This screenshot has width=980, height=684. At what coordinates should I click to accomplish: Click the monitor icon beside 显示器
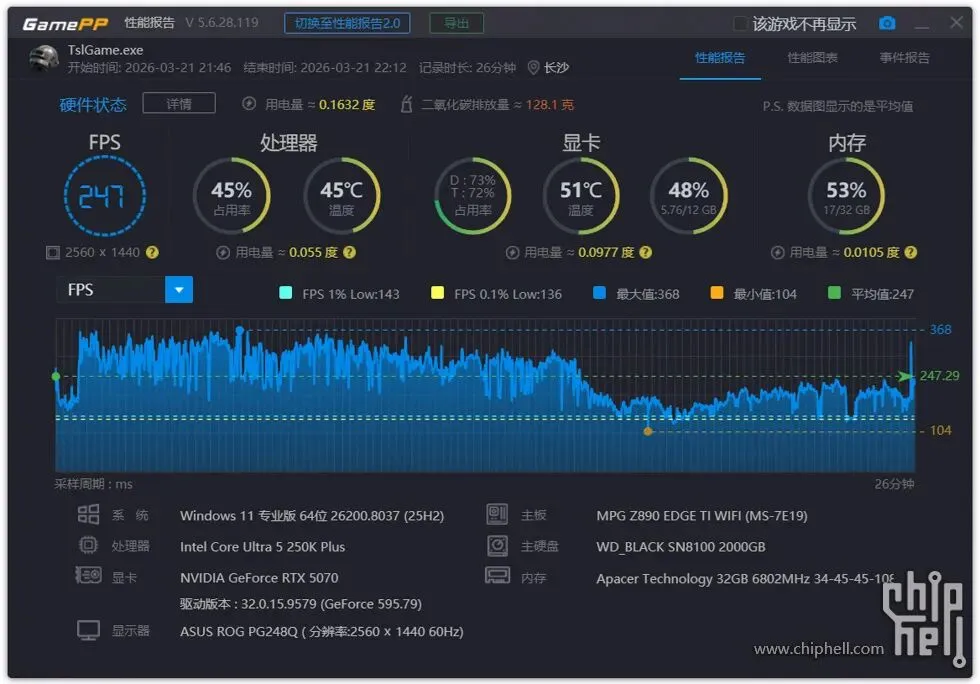pyautogui.click(x=88, y=630)
